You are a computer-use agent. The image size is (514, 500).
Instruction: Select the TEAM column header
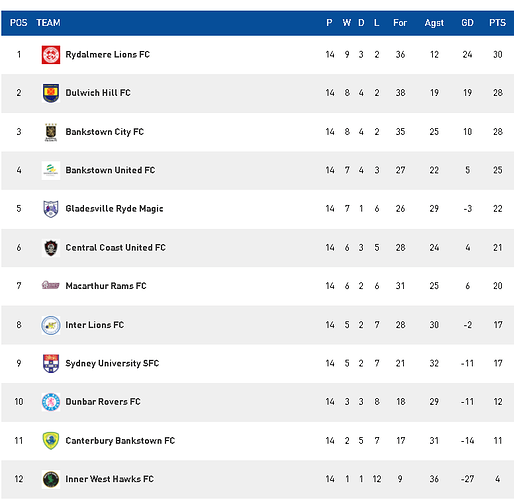[48, 23]
